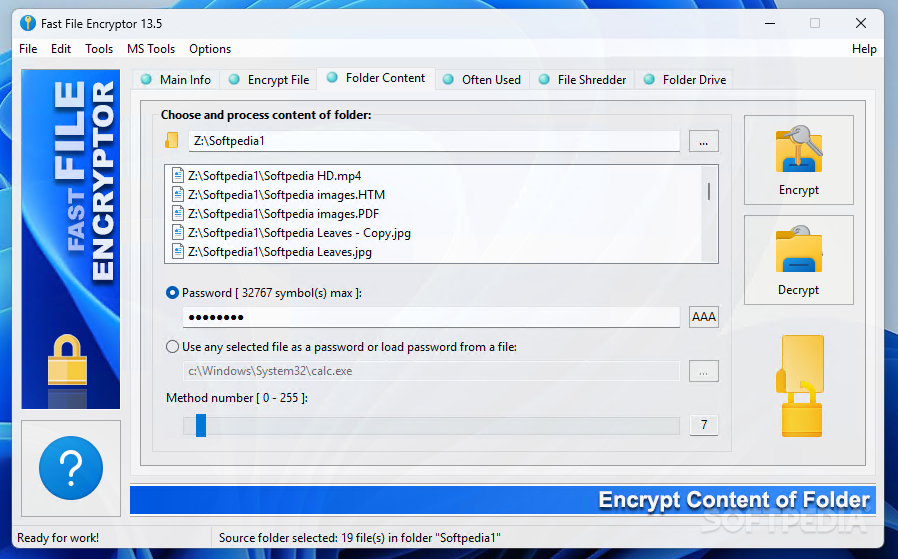
Task: Click file icon next to Softpedia Leaves - Copy.jpg
Action: point(178,232)
